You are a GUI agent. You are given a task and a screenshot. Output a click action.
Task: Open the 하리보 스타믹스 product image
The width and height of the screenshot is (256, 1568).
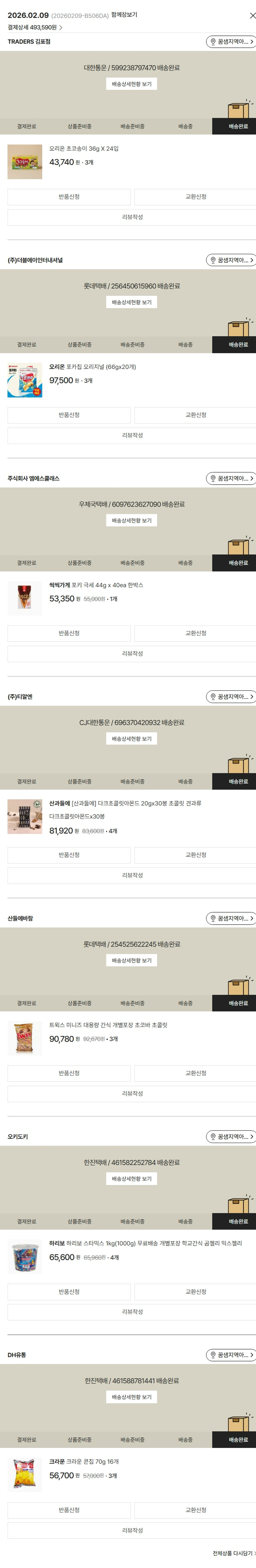pos(25,1257)
